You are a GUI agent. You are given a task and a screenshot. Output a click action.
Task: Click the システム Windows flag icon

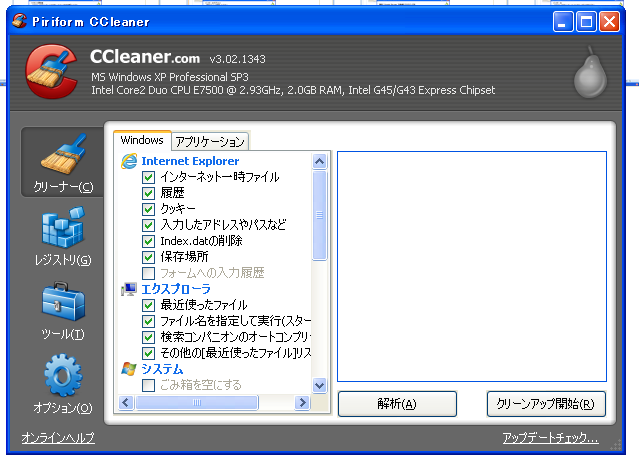[x=129, y=369]
